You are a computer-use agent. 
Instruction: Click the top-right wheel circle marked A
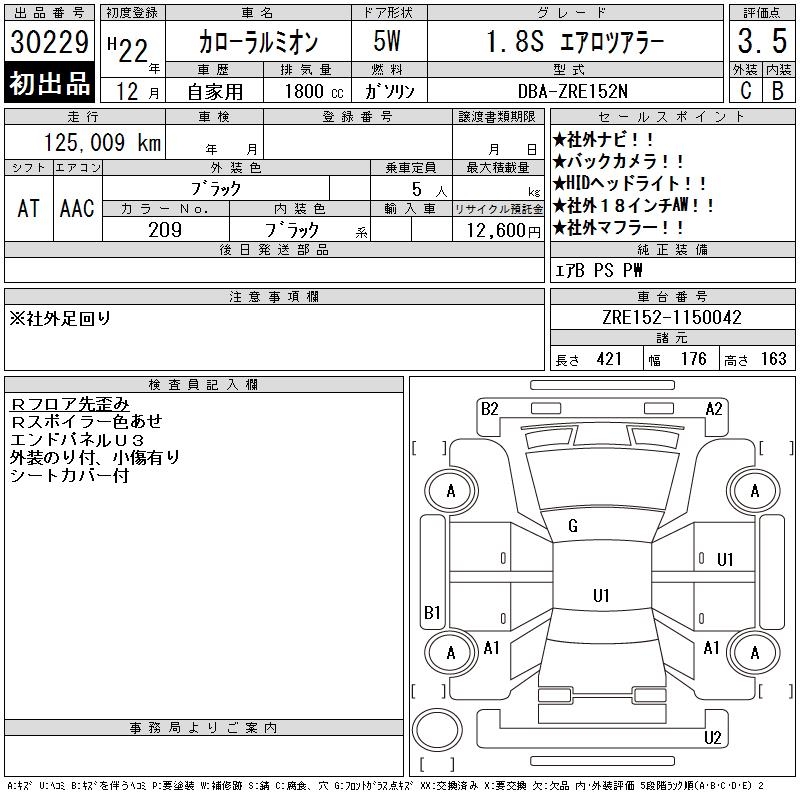pyautogui.click(x=754, y=491)
